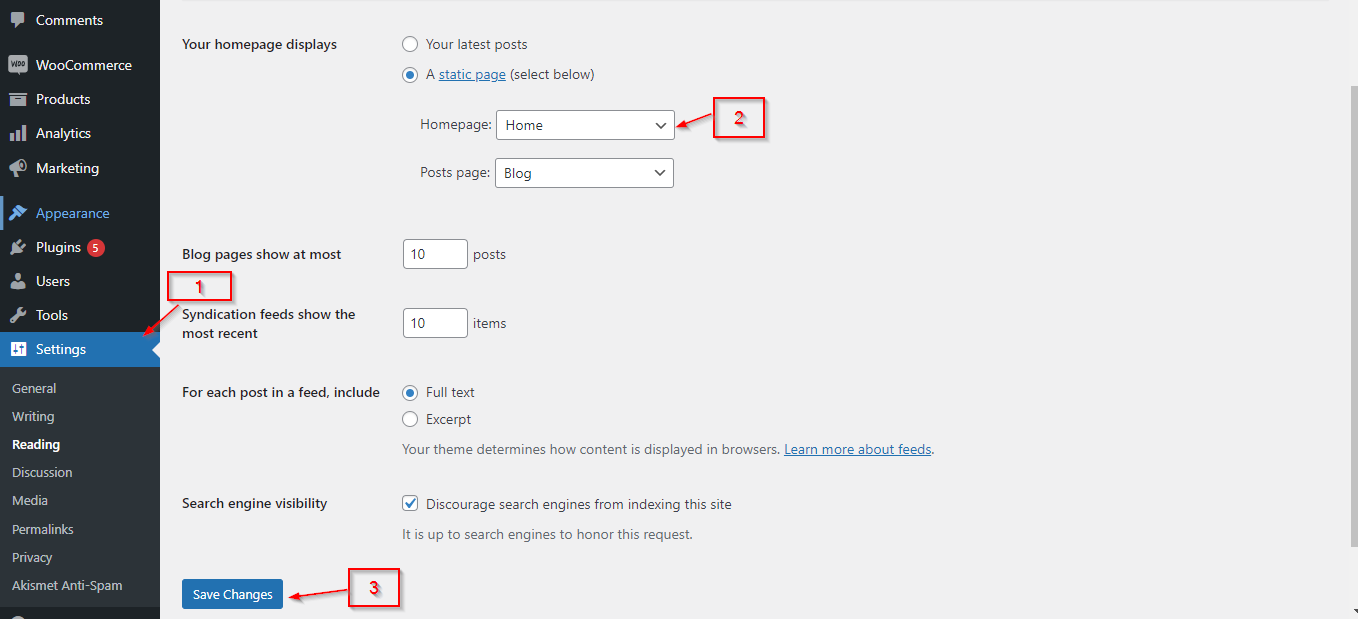Click the Marketing megaphone icon
Viewport: 1358px width, 619px height.
(18, 168)
